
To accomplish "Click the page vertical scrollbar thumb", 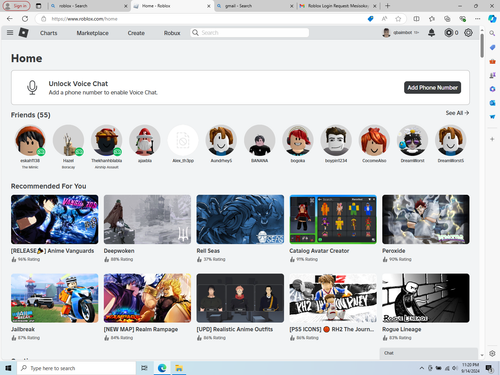I will tap(482, 45).
